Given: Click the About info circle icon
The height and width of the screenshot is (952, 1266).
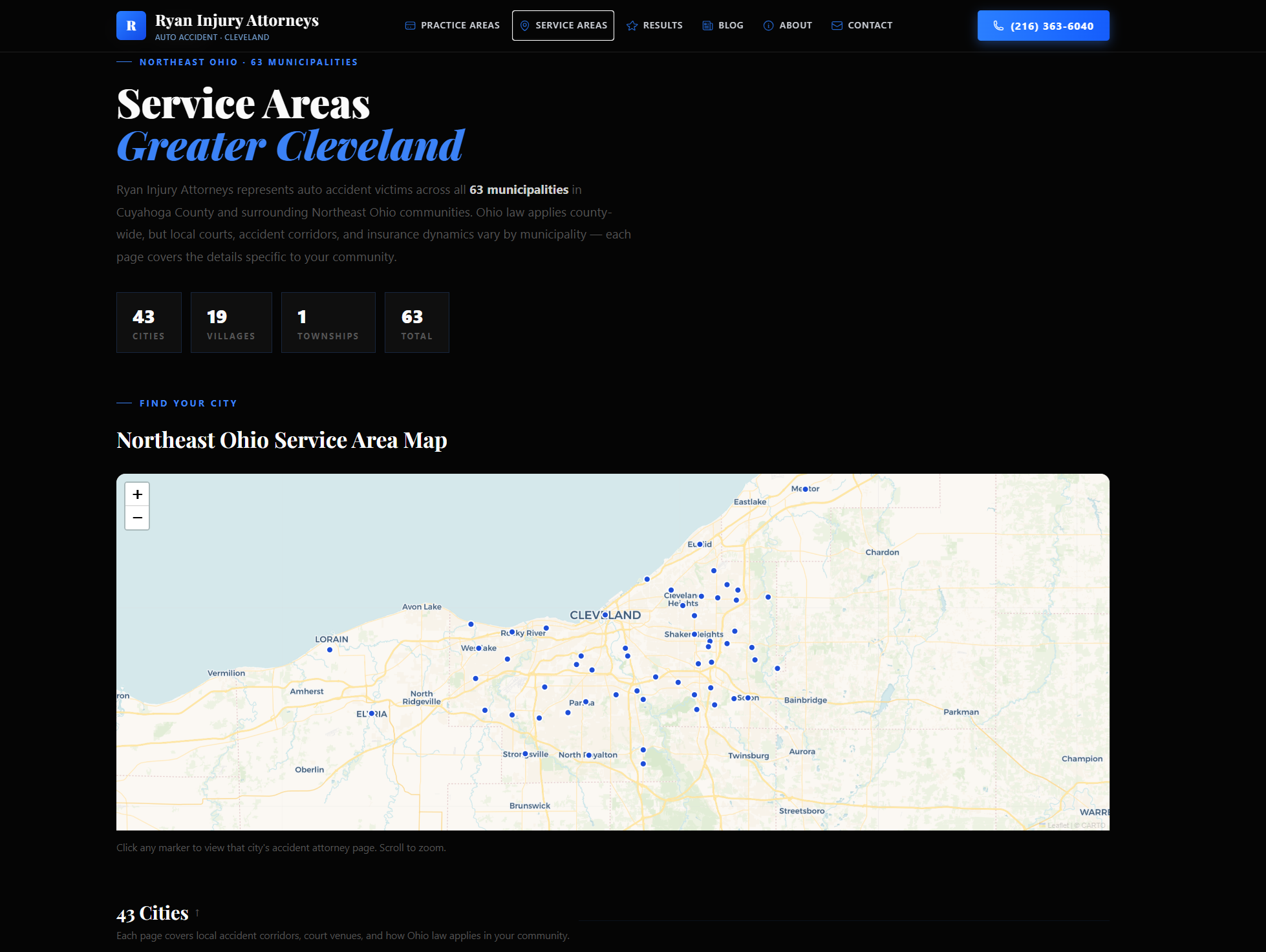Looking at the screenshot, I should (x=768, y=26).
